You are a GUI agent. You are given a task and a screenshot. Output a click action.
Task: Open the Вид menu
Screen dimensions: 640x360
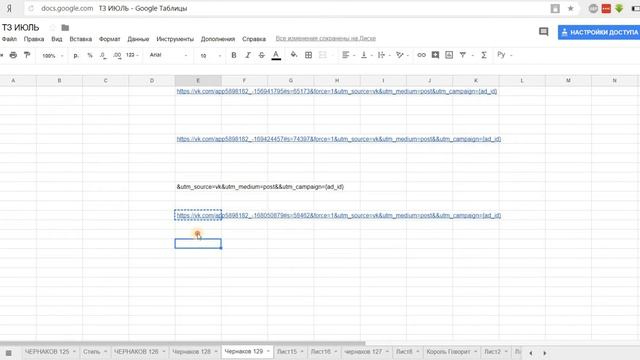(57, 39)
